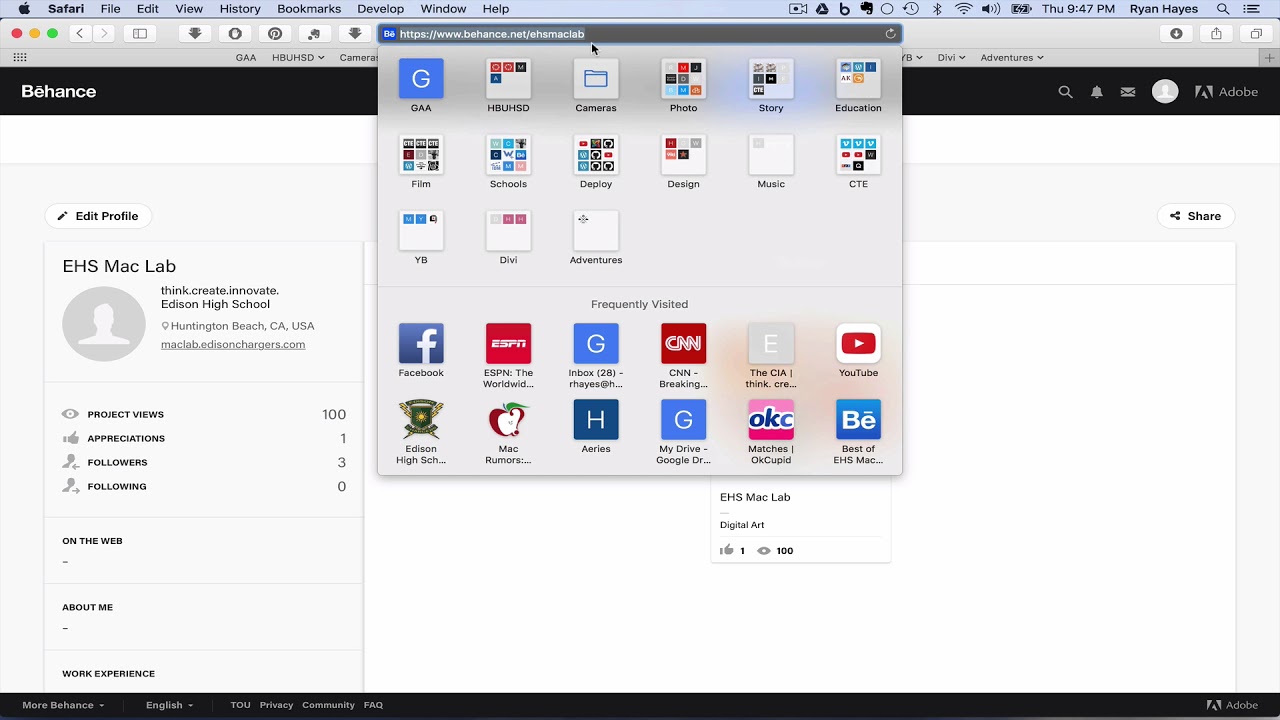
Task: Open YouTube from Frequently Visited
Action: (858, 344)
